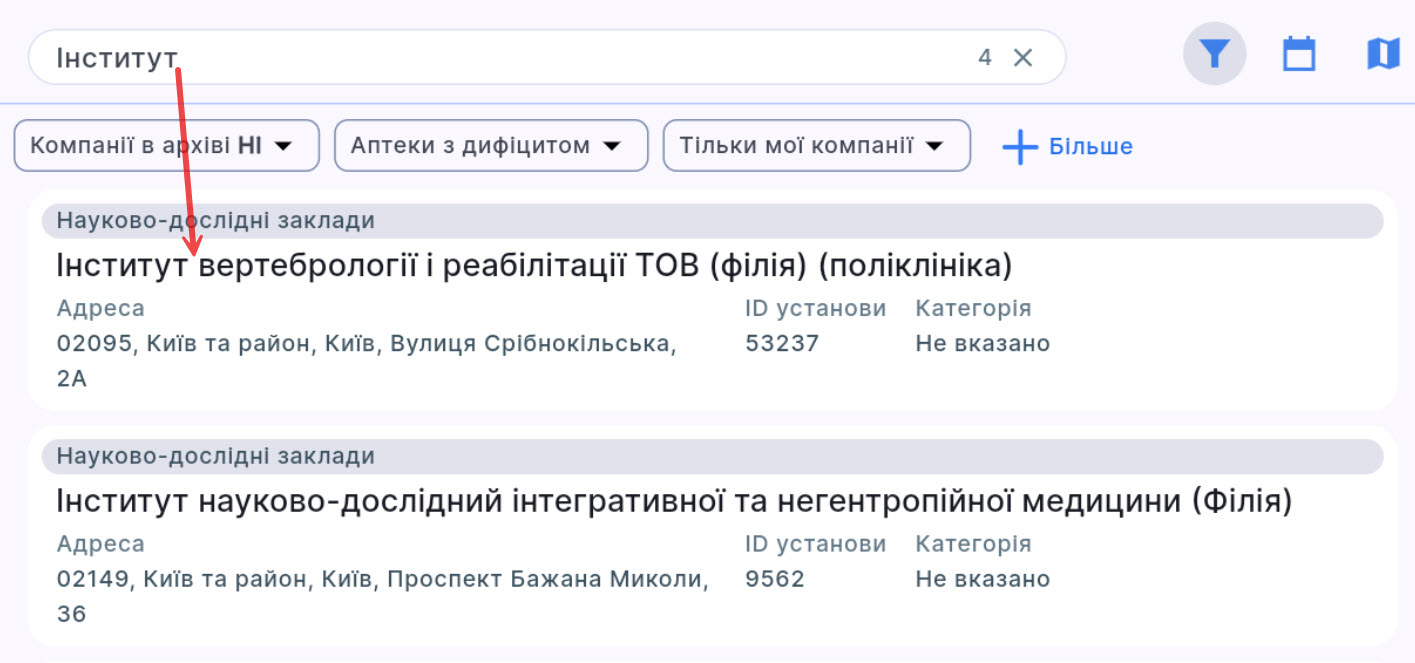The width and height of the screenshot is (1415, 663).
Task: Enable the Аптеки з дифіцитом filter
Action: tap(490, 145)
